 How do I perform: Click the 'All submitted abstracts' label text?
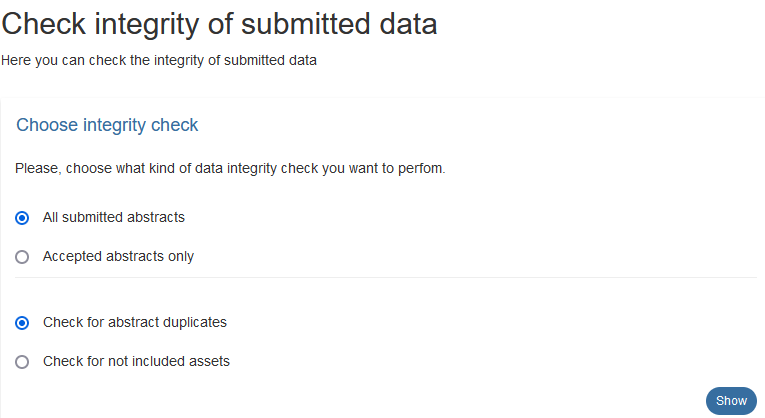pyautogui.click(x=114, y=217)
